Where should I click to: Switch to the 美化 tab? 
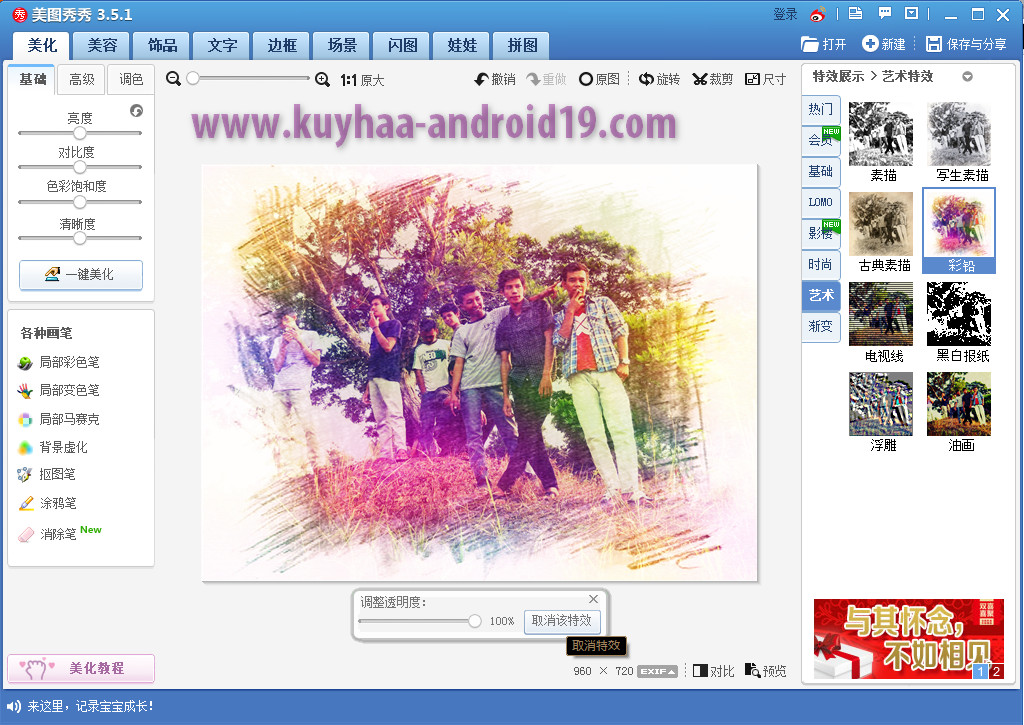tap(42, 45)
